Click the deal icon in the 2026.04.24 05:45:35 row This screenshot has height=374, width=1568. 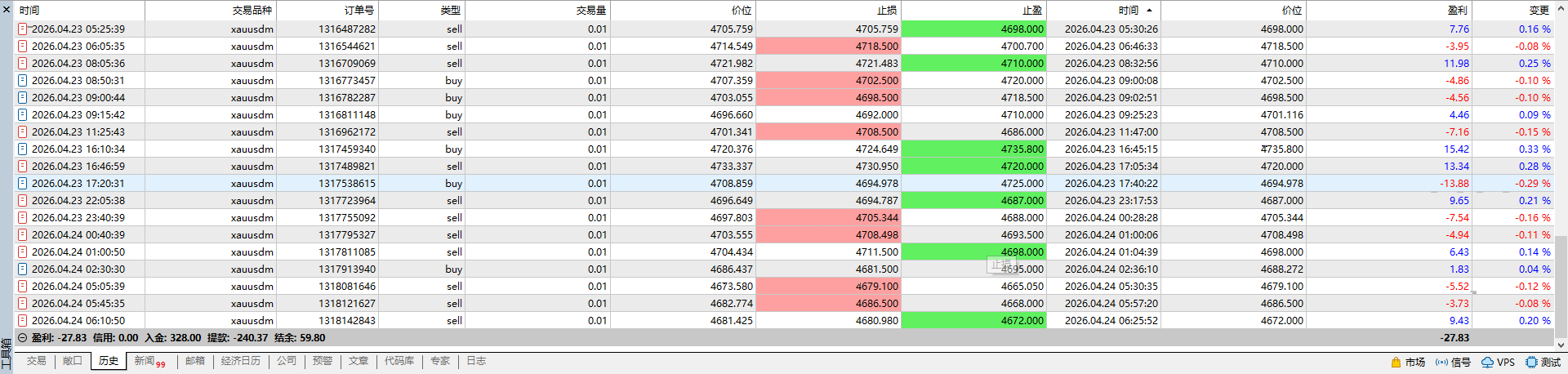pyautogui.click(x=23, y=304)
